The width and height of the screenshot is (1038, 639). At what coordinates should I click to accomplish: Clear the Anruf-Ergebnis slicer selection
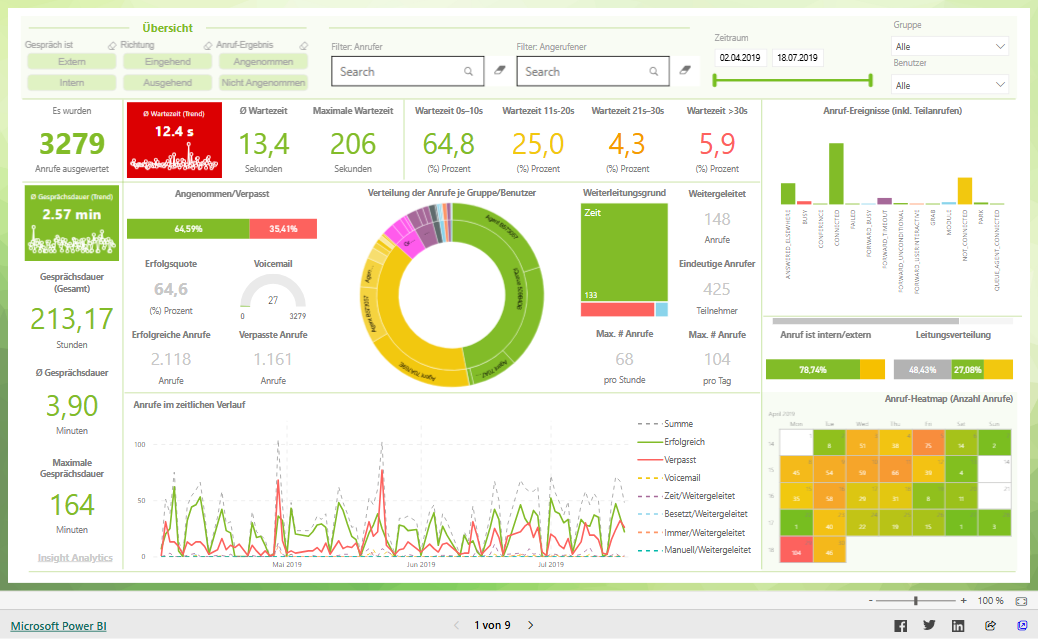pyautogui.click(x=304, y=46)
